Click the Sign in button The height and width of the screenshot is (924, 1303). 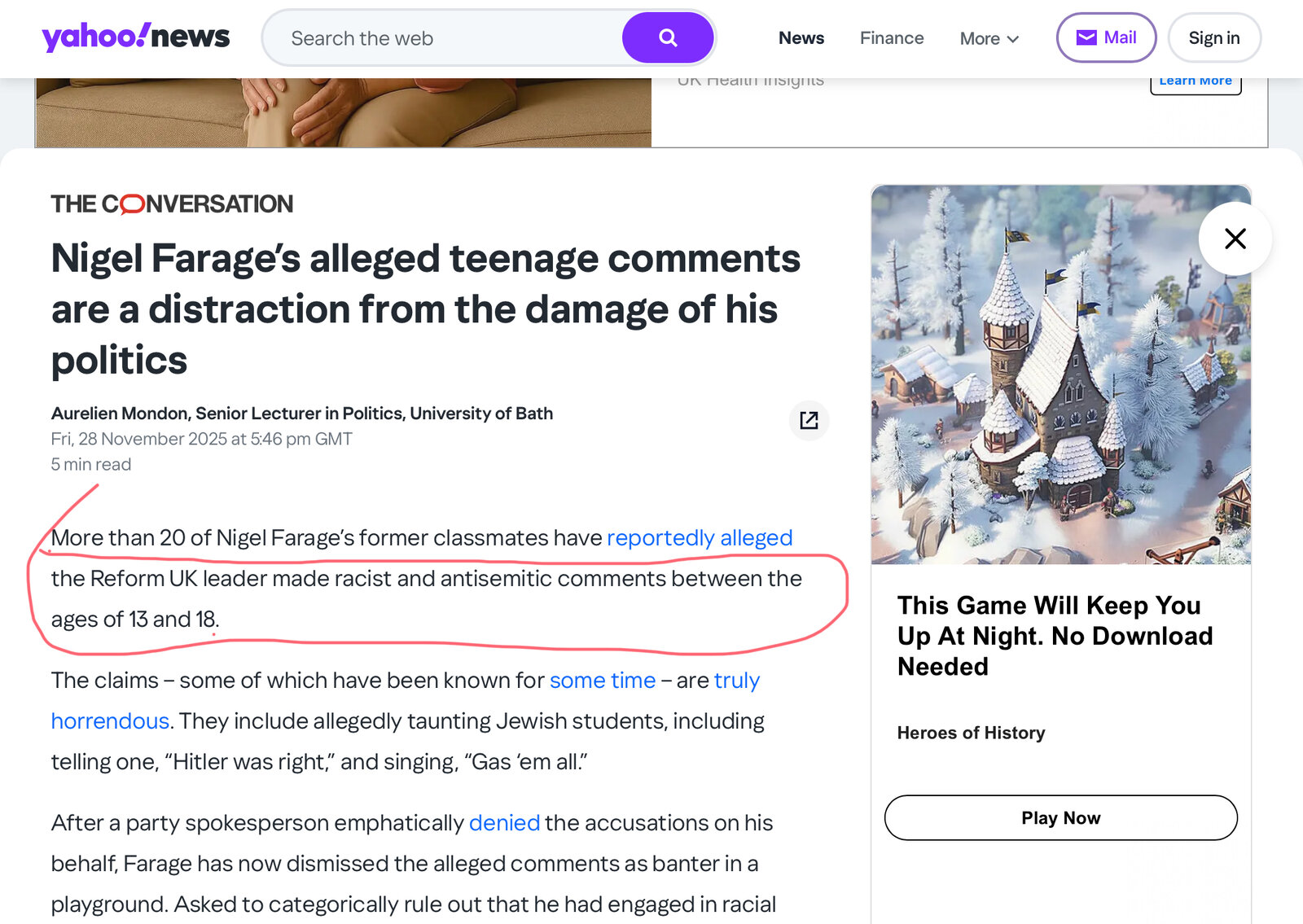(x=1213, y=37)
